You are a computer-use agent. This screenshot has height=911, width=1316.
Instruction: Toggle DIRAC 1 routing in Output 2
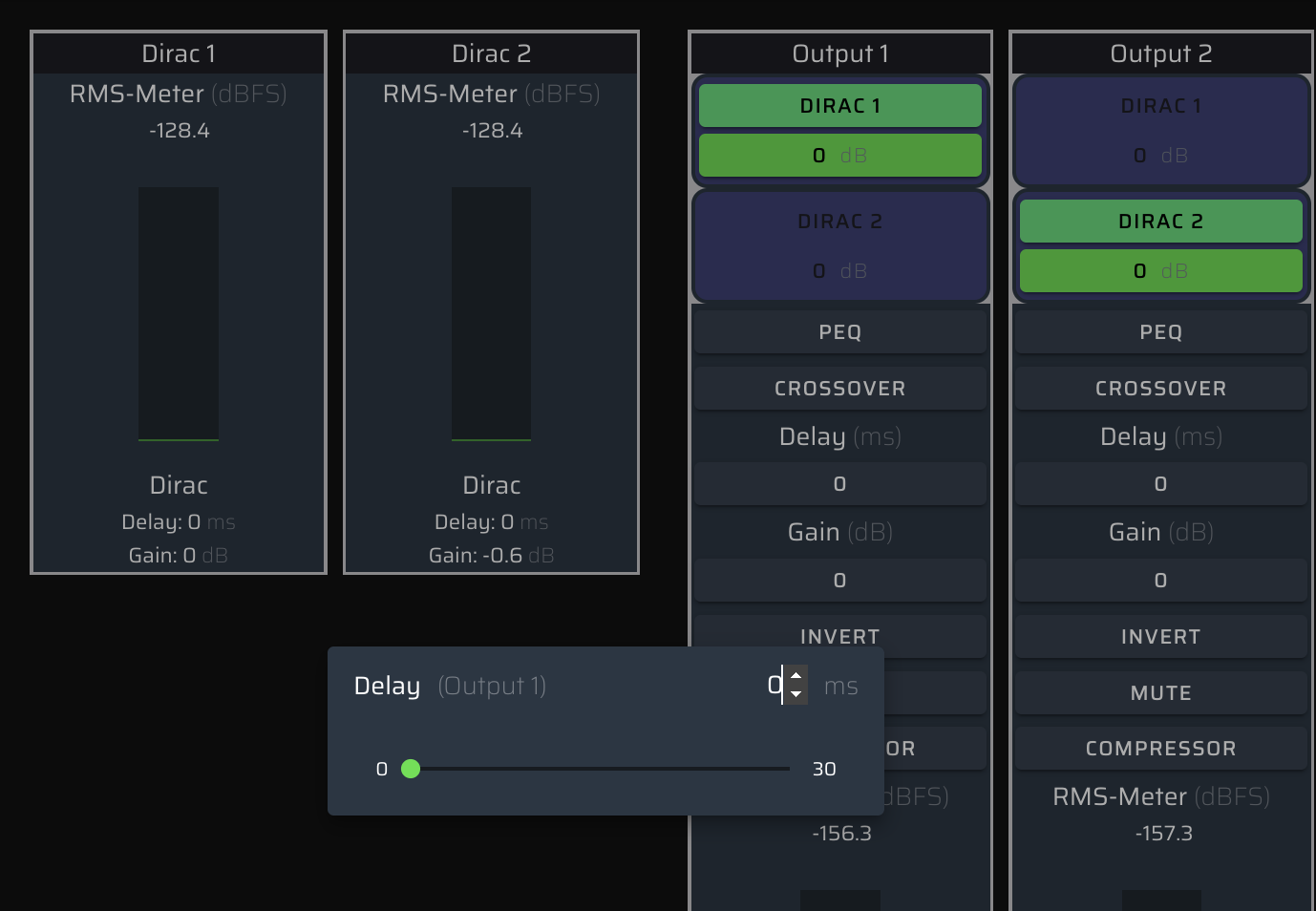pyautogui.click(x=1161, y=106)
